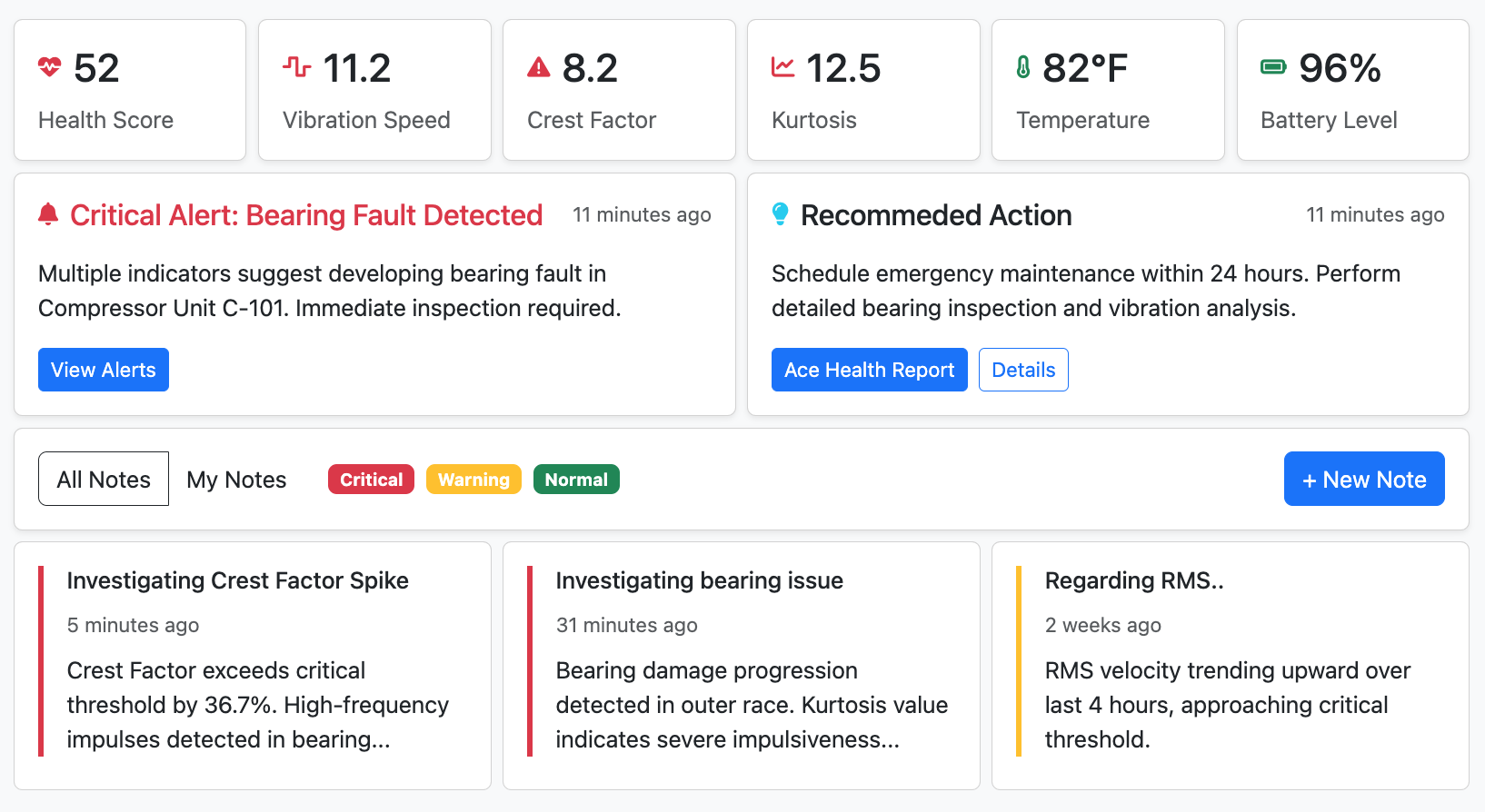This screenshot has height=812, width=1485.
Task: Click the Battery Level icon
Action: pos(1273,67)
